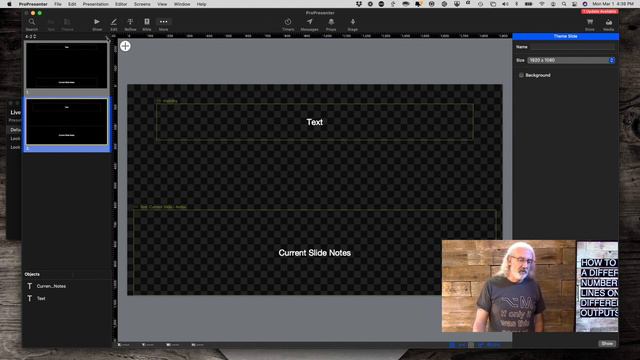Viewport: 640px width, 360px height.
Task: Click the Show button at bottom right
Action: point(607,343)
